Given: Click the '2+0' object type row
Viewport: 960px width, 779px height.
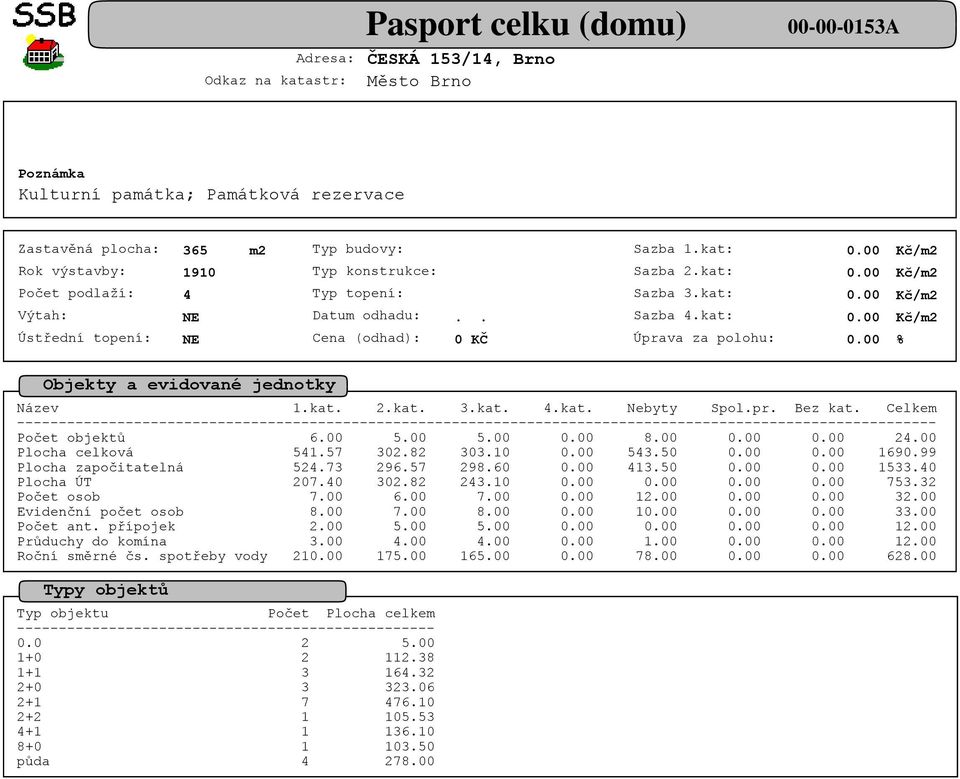Looking at the screenshot, I should tap(225, 687).
